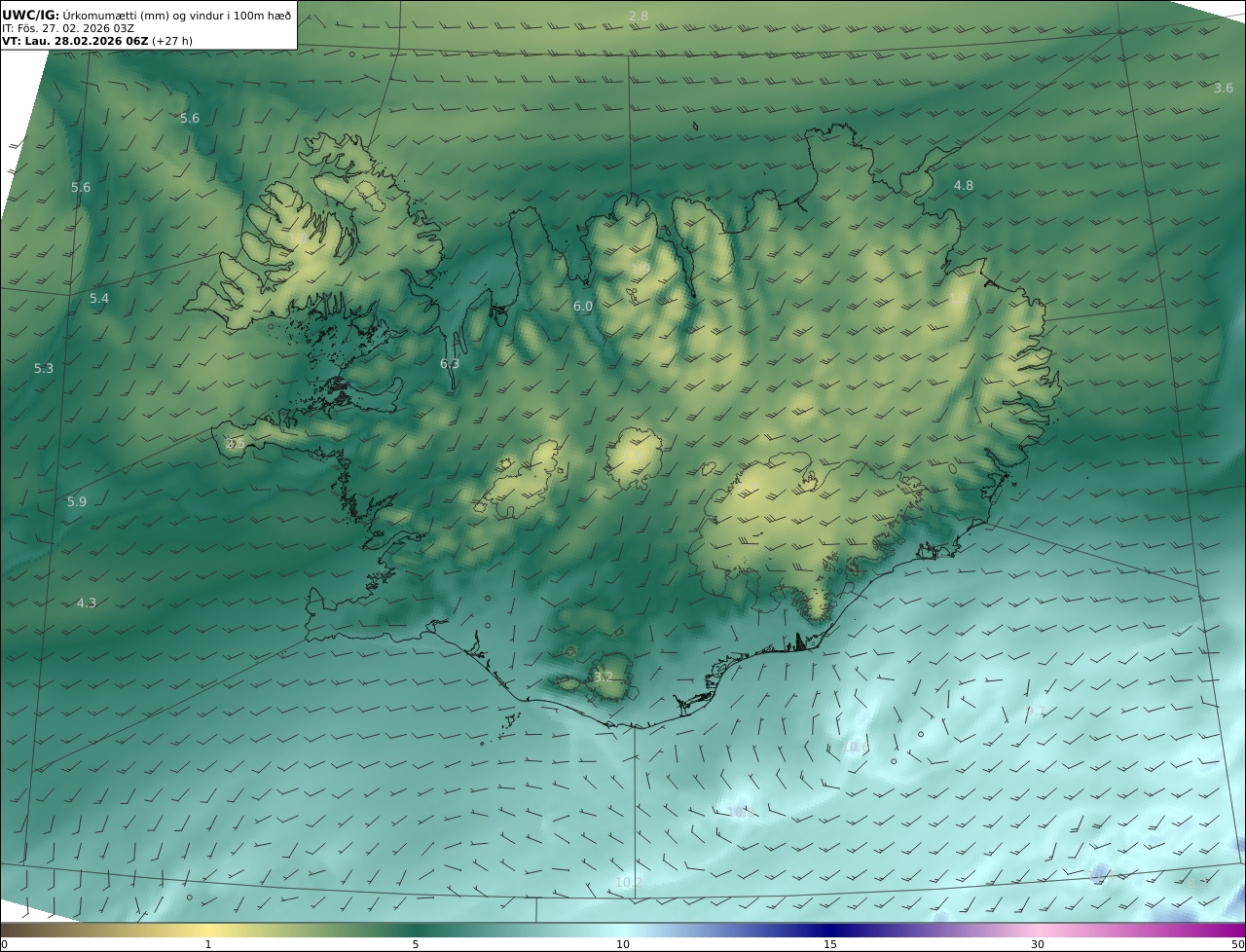Click the 4.3 value label
Image resolution: width=1246 pixels, height=952 pixels.
(87, 603)
